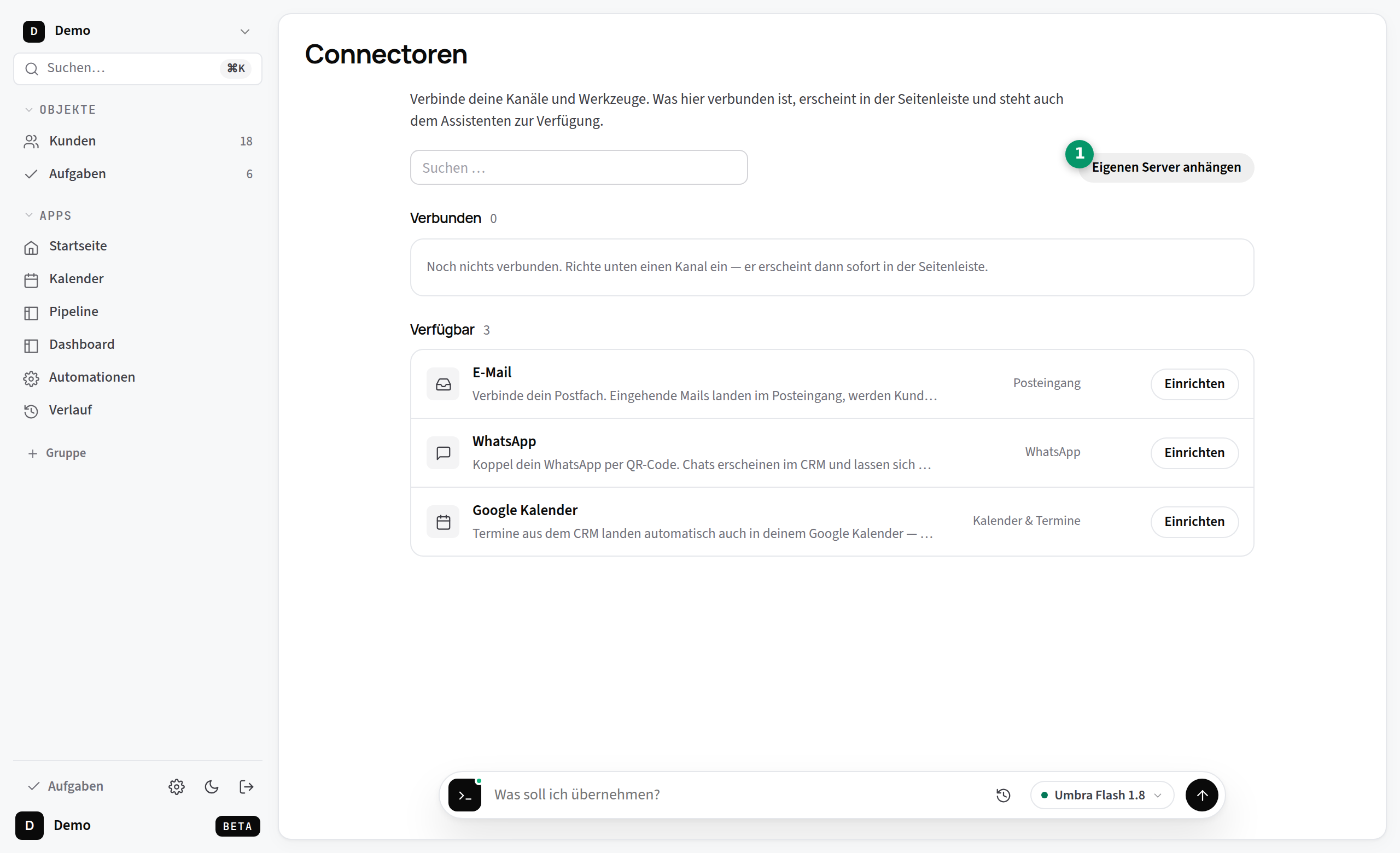Open Aufgaben in the sidebar footer
This screenshot has height=853, width=1400.
[x=66, y=786]
